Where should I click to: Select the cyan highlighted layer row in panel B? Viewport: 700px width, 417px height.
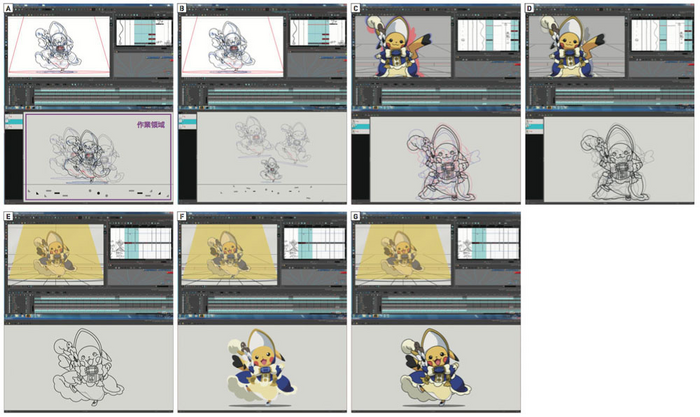[x=188, y=121]
